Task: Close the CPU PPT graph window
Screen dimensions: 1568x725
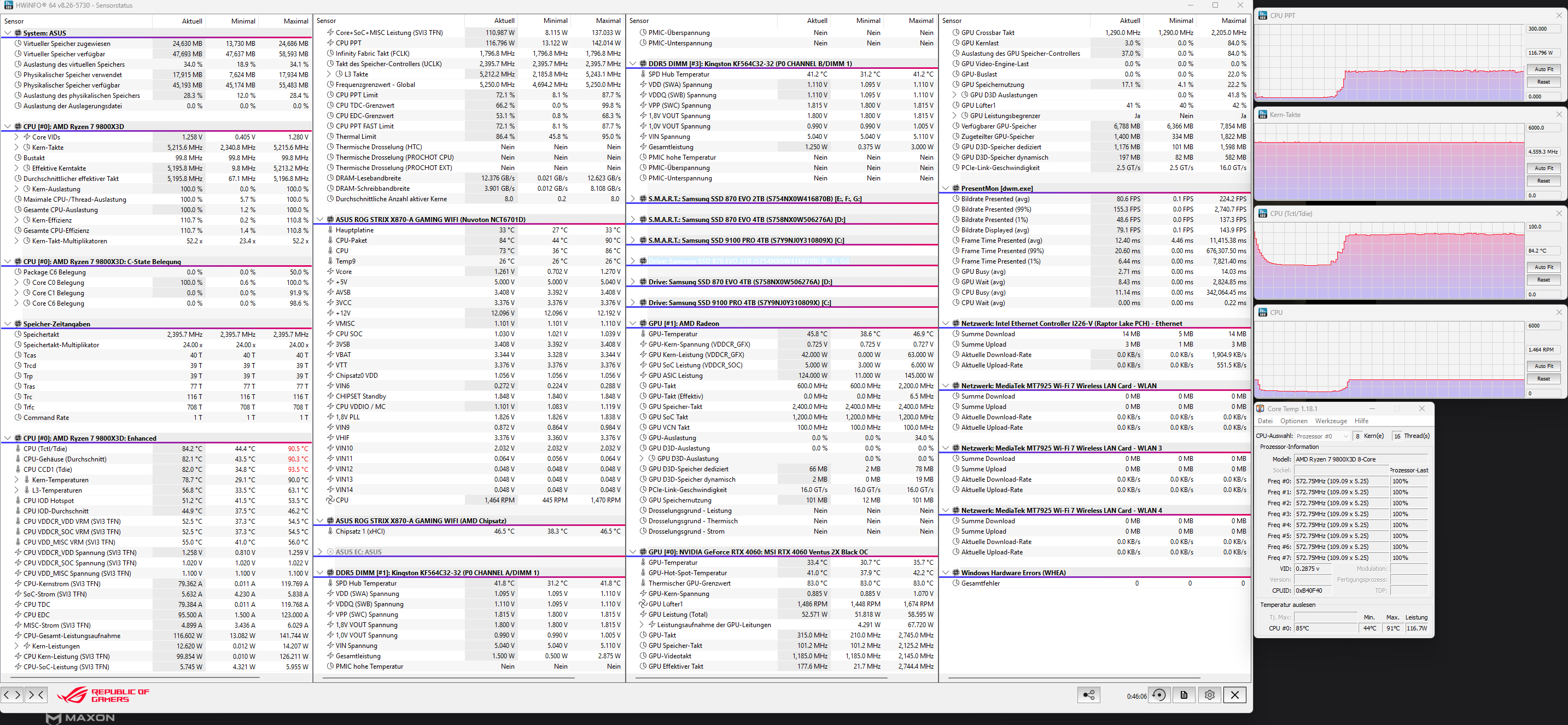Action: coord(1559,15)
